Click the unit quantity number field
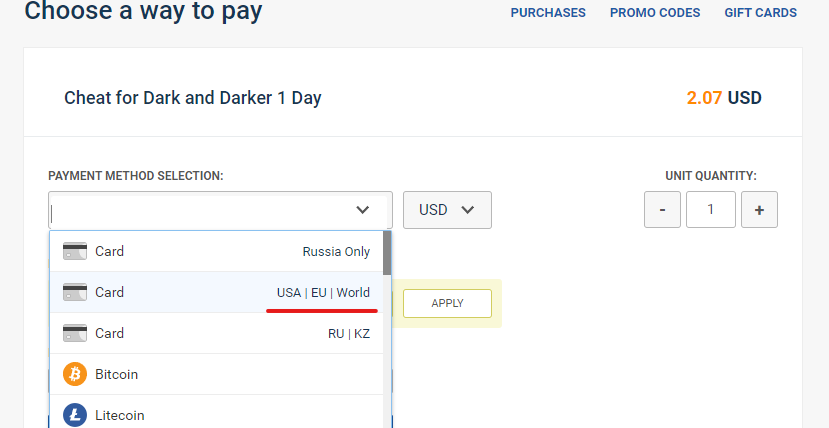 click(711, 210)
